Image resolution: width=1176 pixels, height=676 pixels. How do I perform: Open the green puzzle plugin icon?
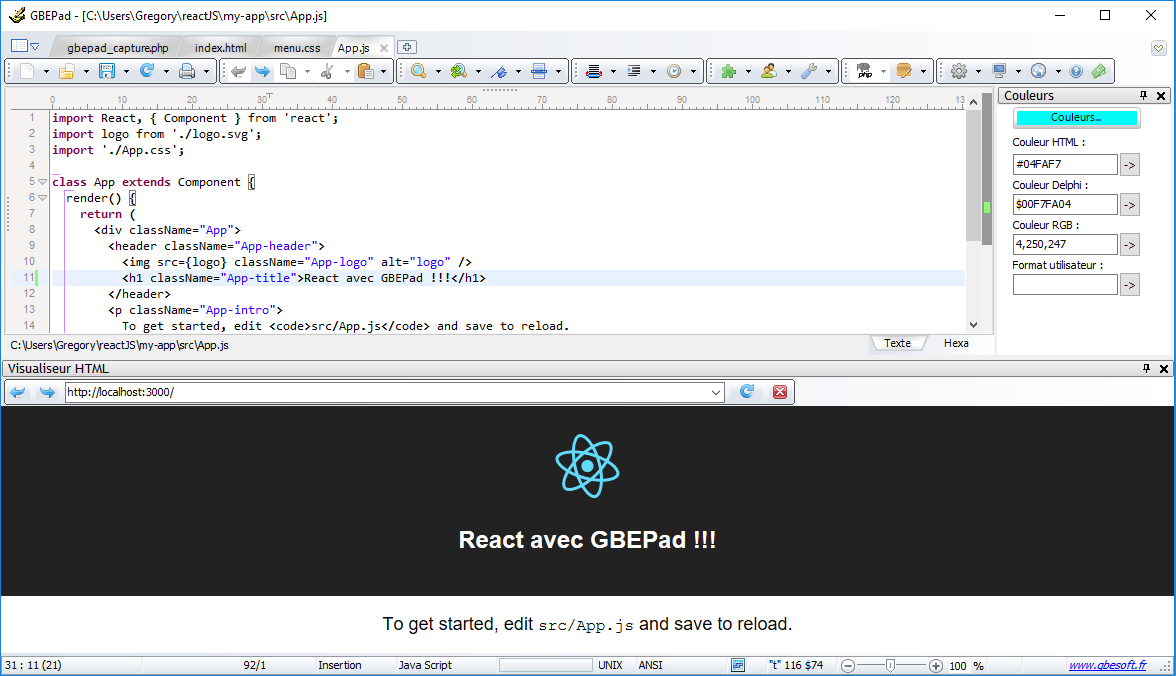coord(728,71)
